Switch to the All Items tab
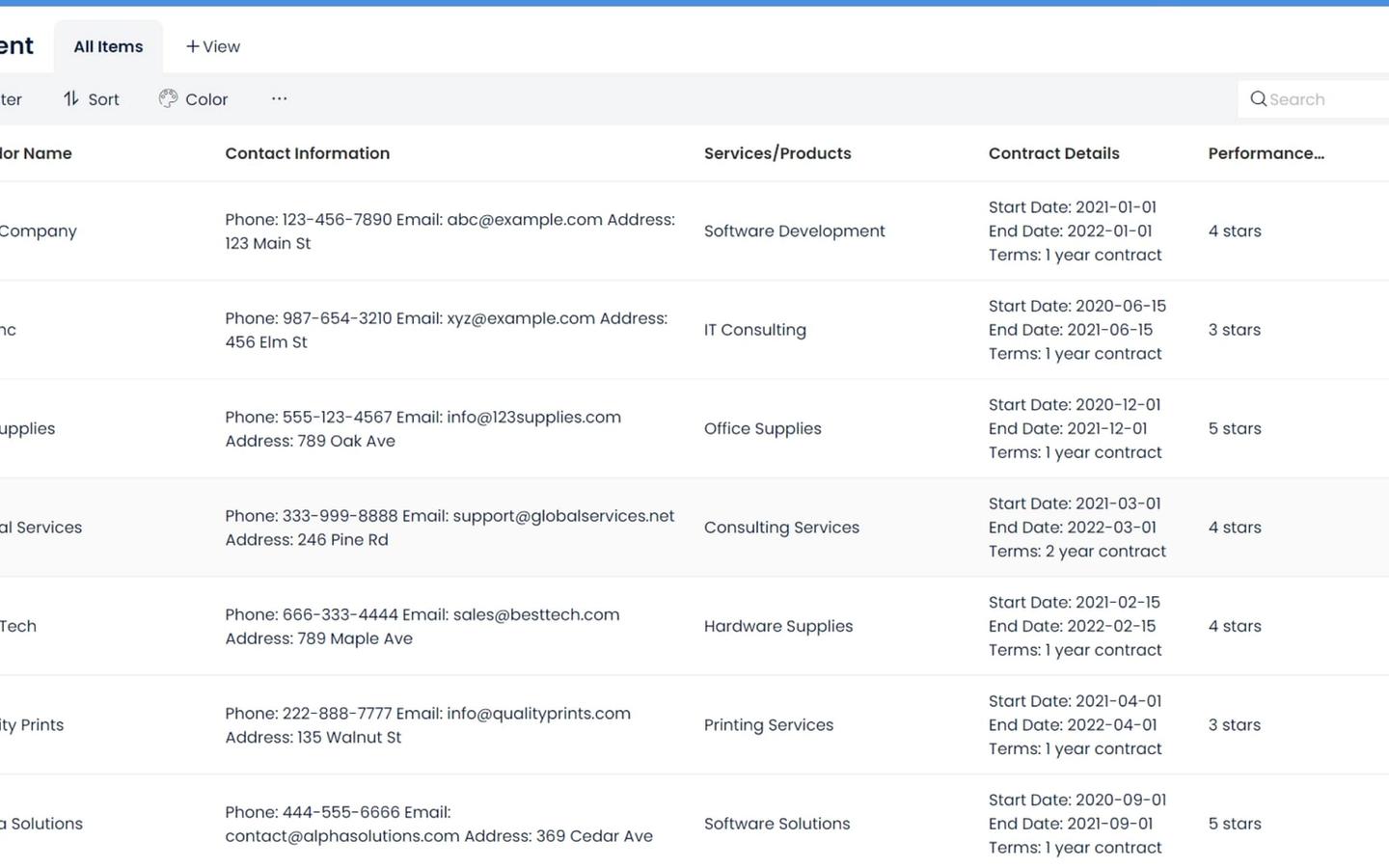This screenshot has height=868, width=1389. 108,46
